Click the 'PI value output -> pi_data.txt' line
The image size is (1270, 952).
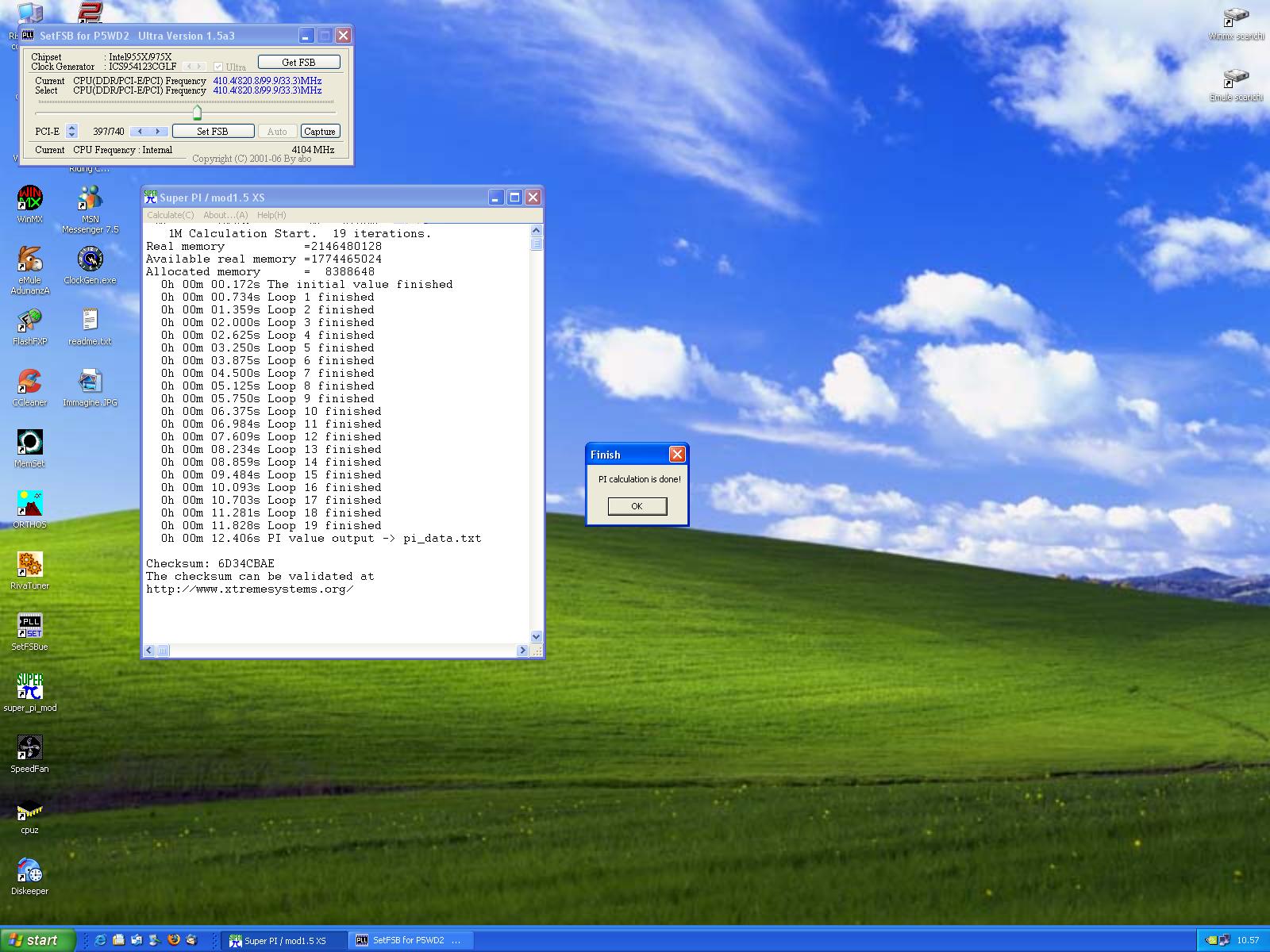tap(321, 538)
